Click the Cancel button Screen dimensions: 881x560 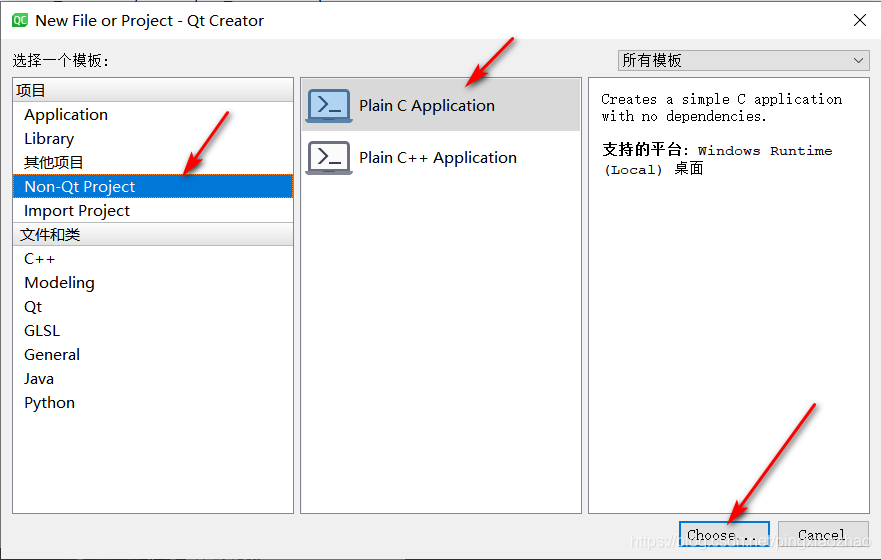tap(823, 535)
